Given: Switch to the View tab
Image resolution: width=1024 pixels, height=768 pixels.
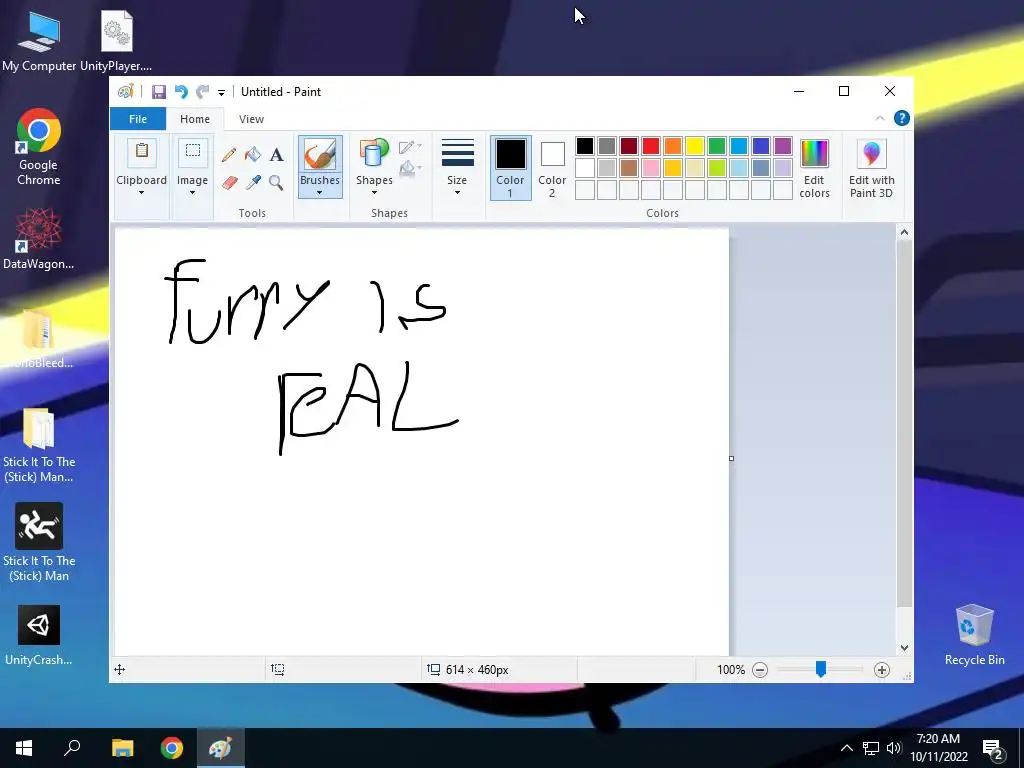Looking at the screenshot, I should tap(251, 119).
